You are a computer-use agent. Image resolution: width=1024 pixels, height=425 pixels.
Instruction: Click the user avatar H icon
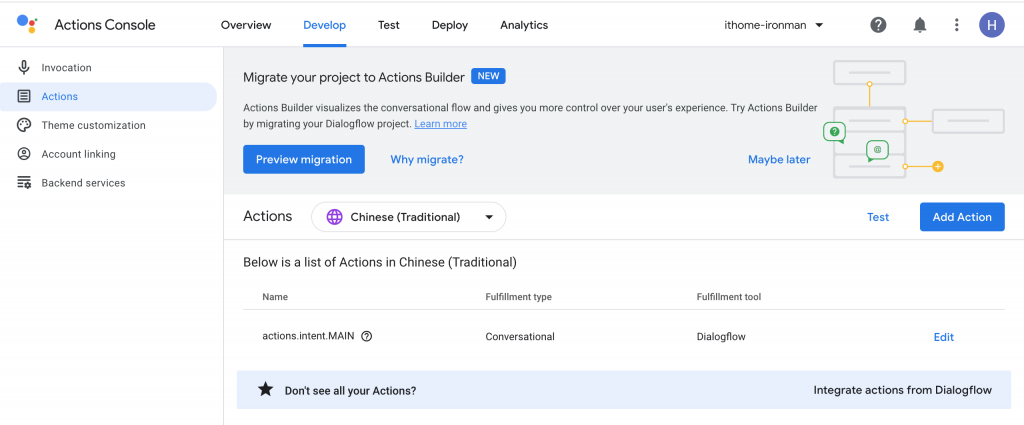tap(991, 25)
